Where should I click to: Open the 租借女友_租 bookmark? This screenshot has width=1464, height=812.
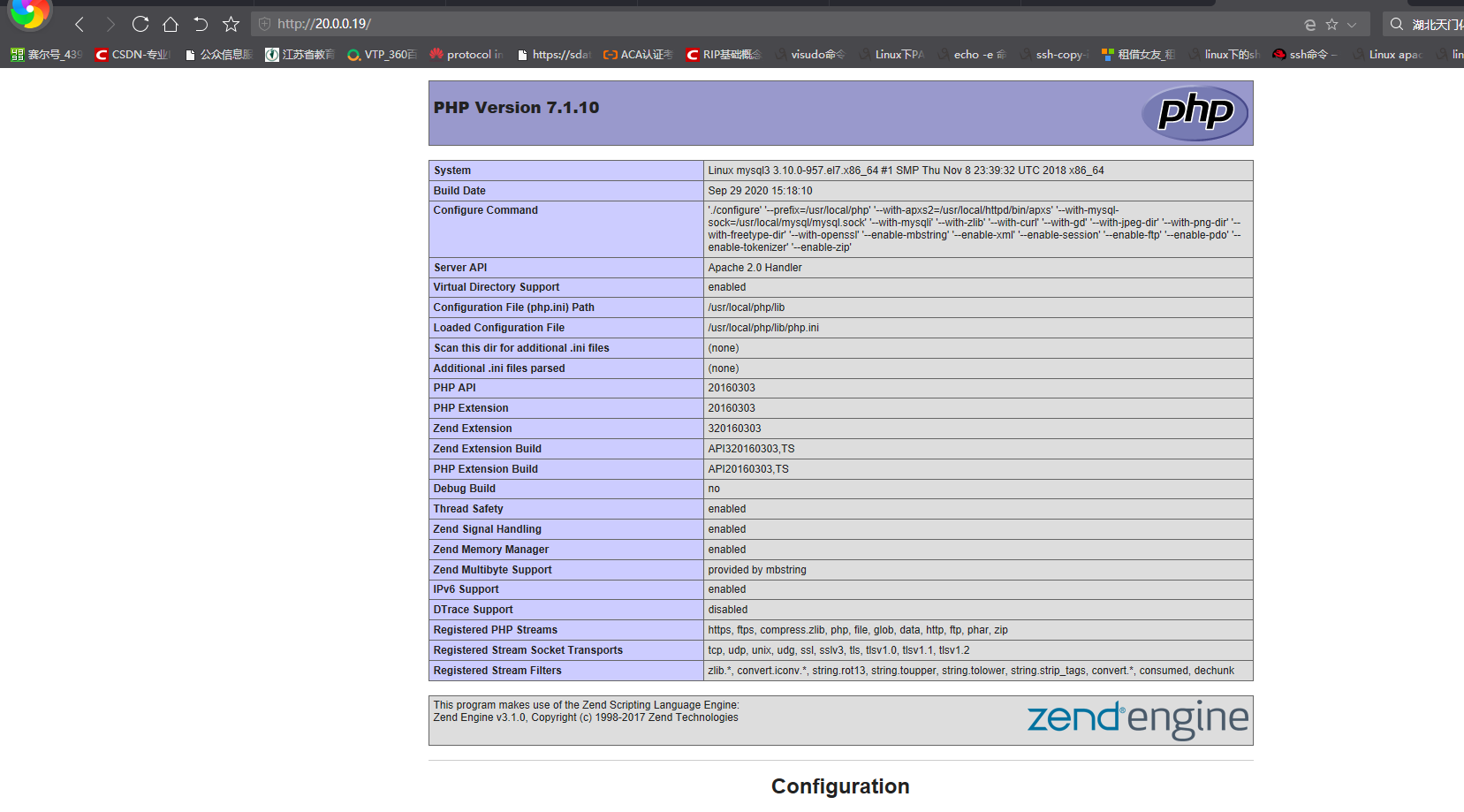point(1138,55)
